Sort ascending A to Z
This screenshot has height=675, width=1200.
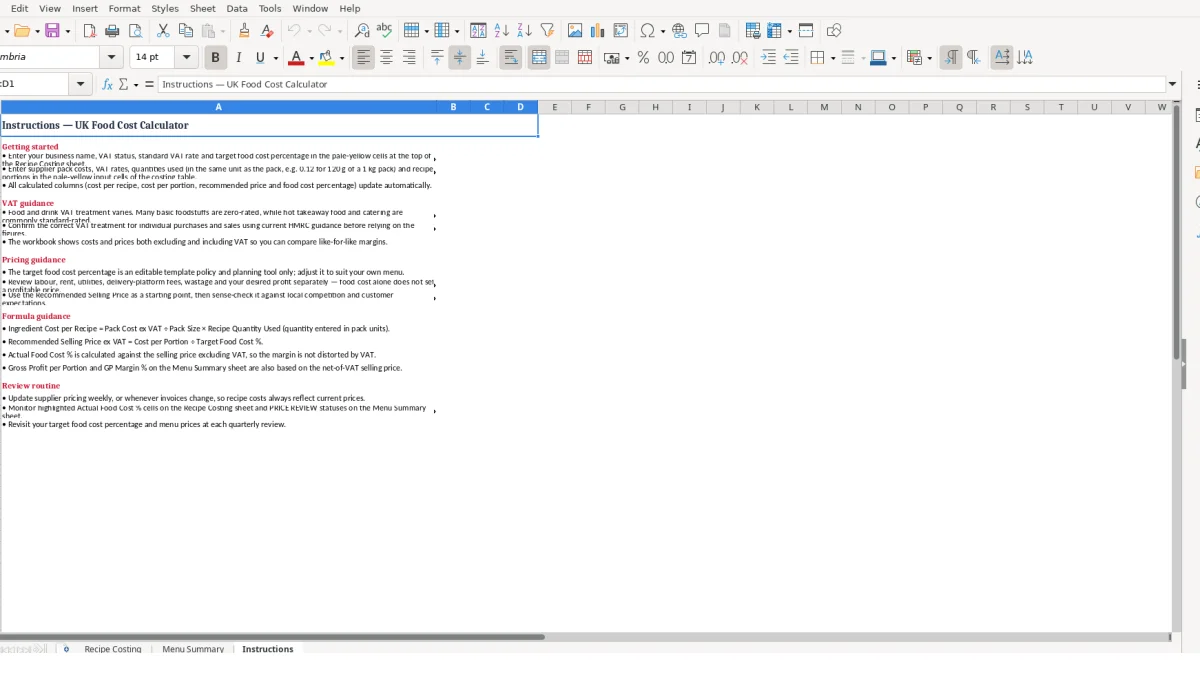(501, 31)
